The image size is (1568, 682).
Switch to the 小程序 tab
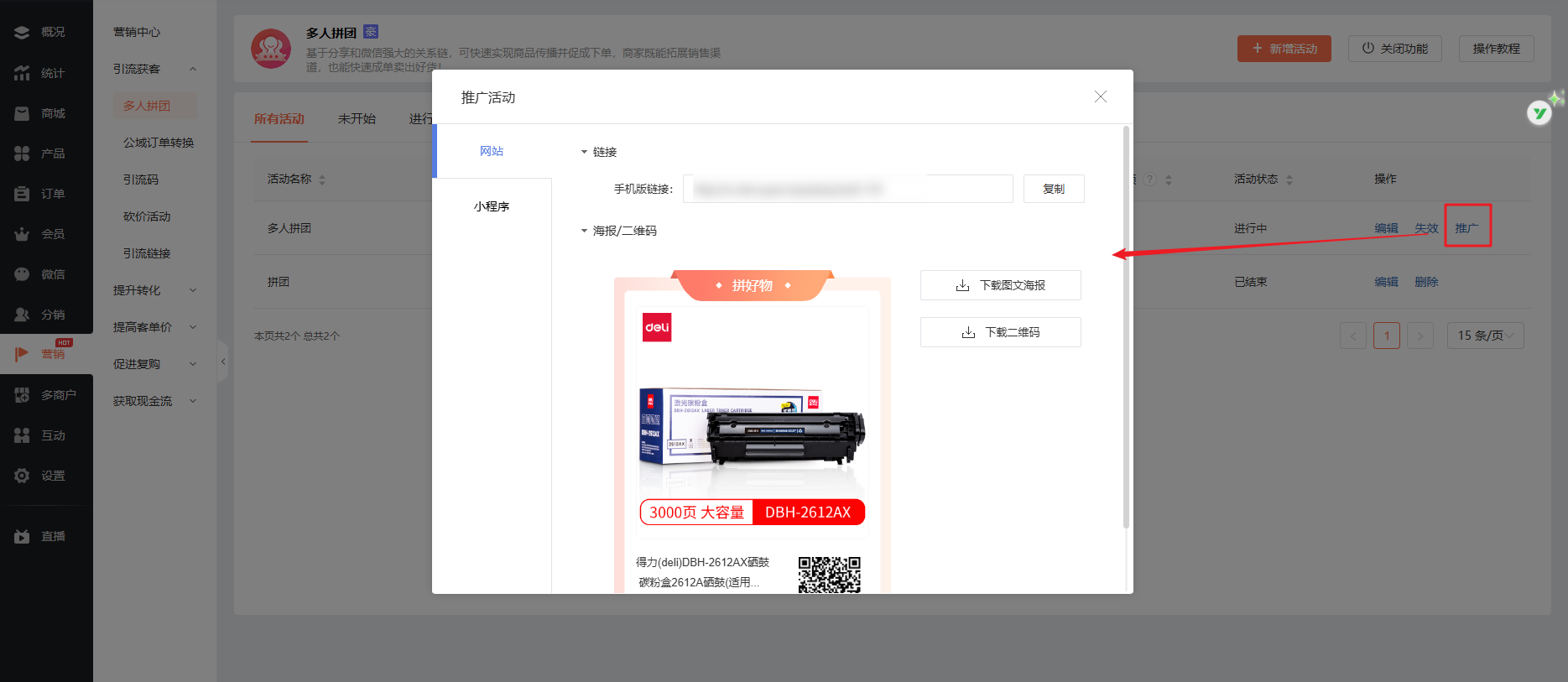tap(492, 206)
